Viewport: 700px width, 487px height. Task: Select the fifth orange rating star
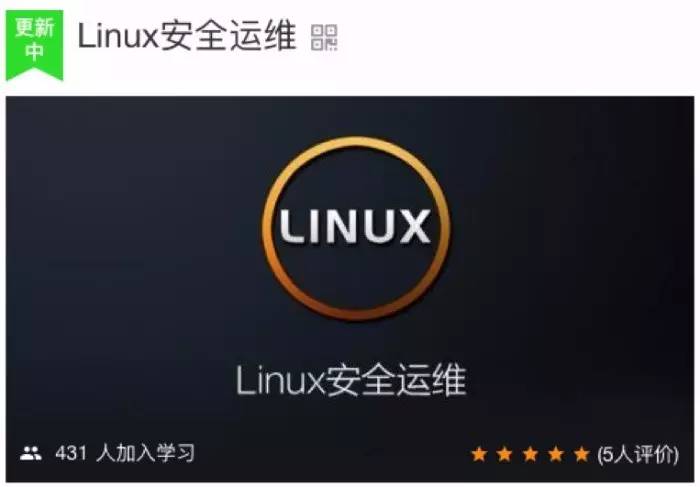pyautogui.click(x=582, y=454)
